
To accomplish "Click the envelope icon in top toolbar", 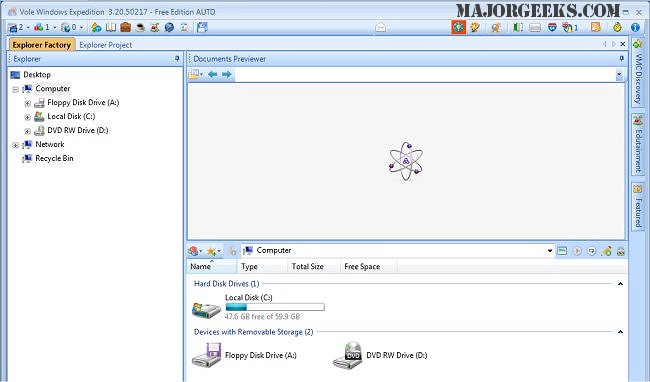I will pos(381,28).
